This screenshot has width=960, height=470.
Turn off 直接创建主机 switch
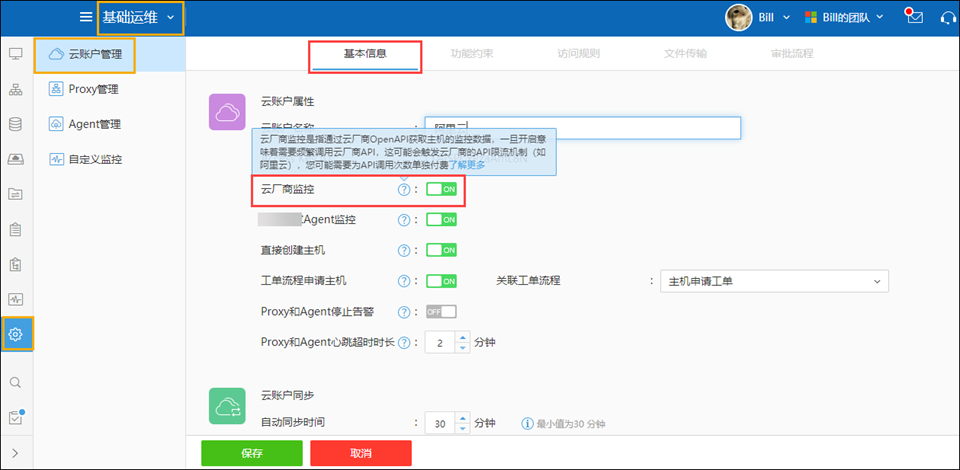point(441,250)
